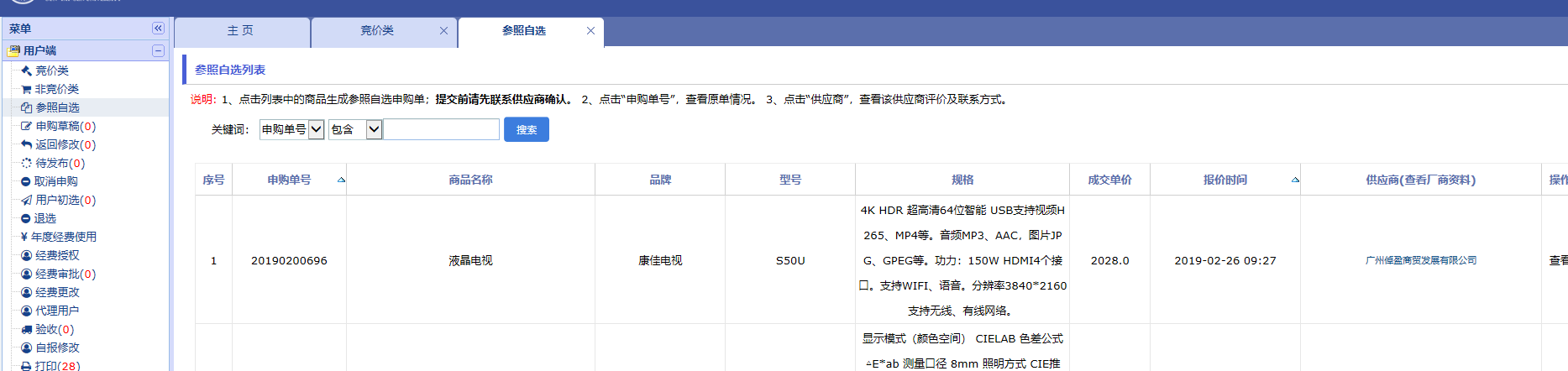Screen dimensions: 1568x371
Task: Open the 包含 match condition dropdown
Action: click(x=374, y=129)
